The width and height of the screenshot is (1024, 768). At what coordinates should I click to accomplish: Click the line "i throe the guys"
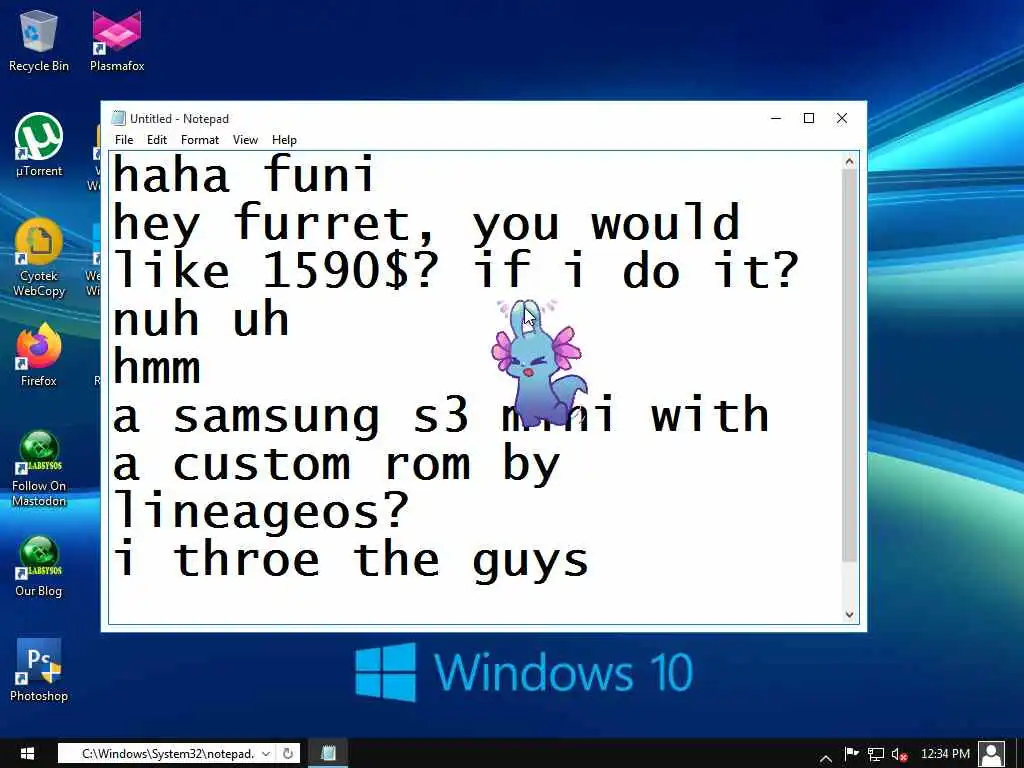[x=351, y=560]
